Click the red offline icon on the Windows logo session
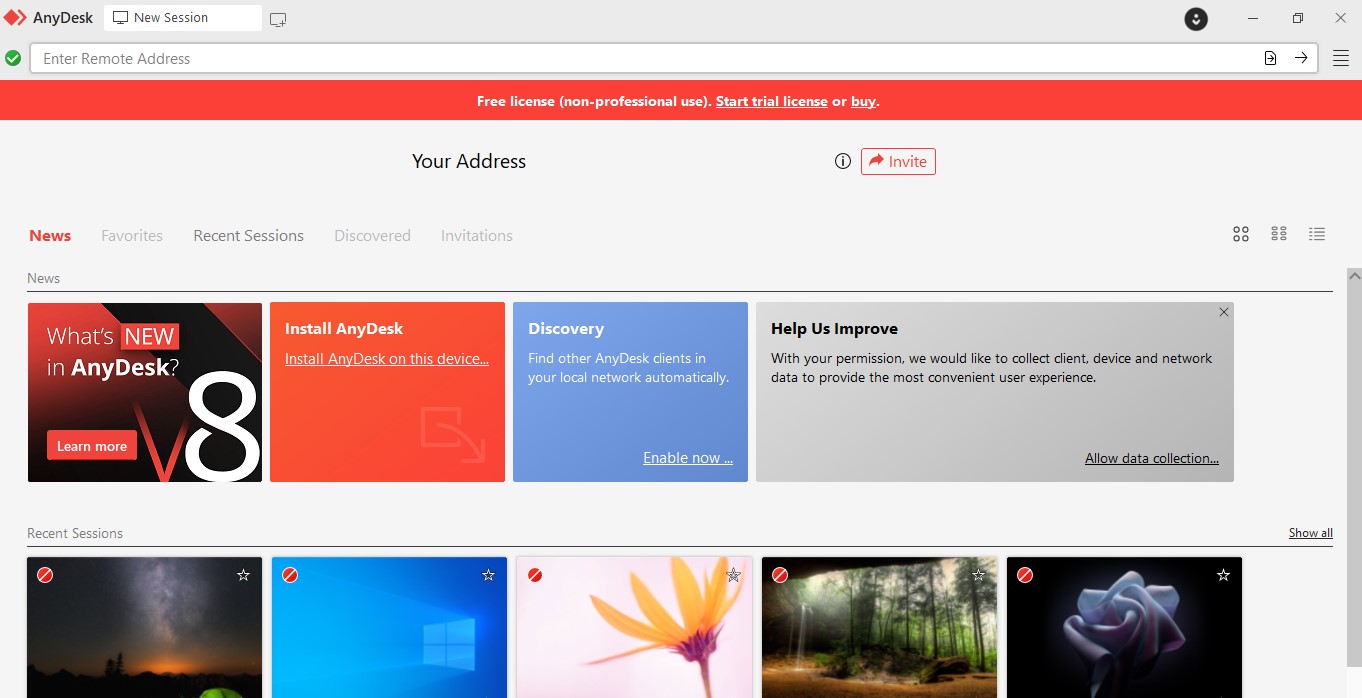Screen dimensions: 1362x698 coord(290,575)
